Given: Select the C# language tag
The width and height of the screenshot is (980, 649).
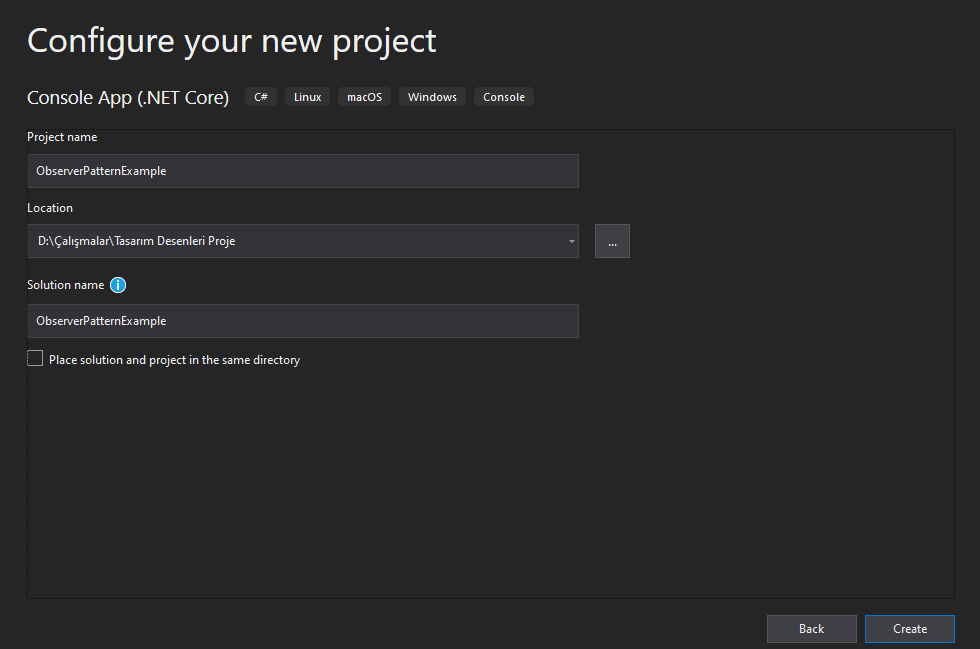Looking at the screenshot, I should [x=261, y=97].
